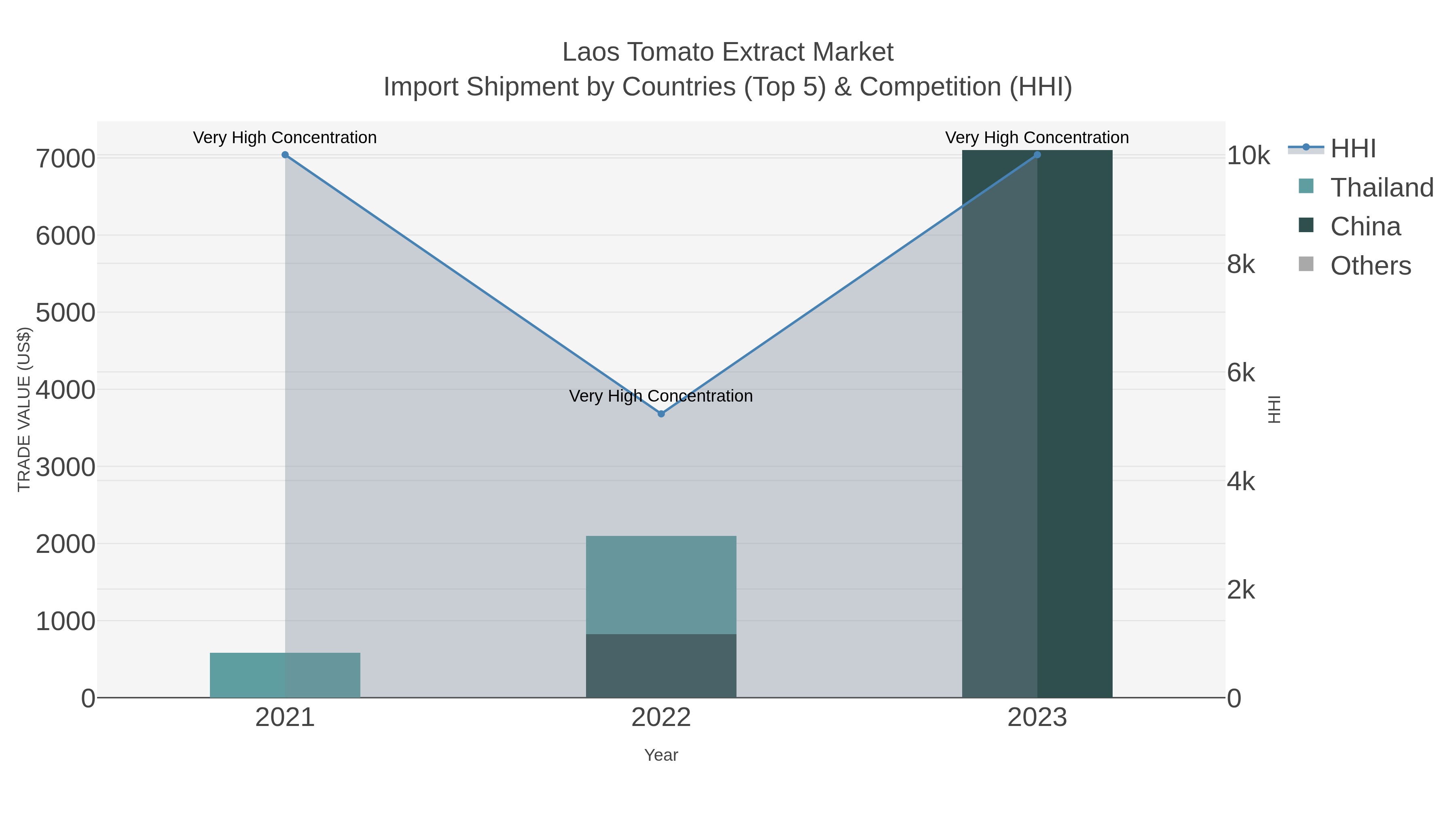Image resolution: width=1456 pixels, height=819 pixels.
Task: Select the 2022 HHI data point
Action: pyautogui.click(x=661, y=414)
